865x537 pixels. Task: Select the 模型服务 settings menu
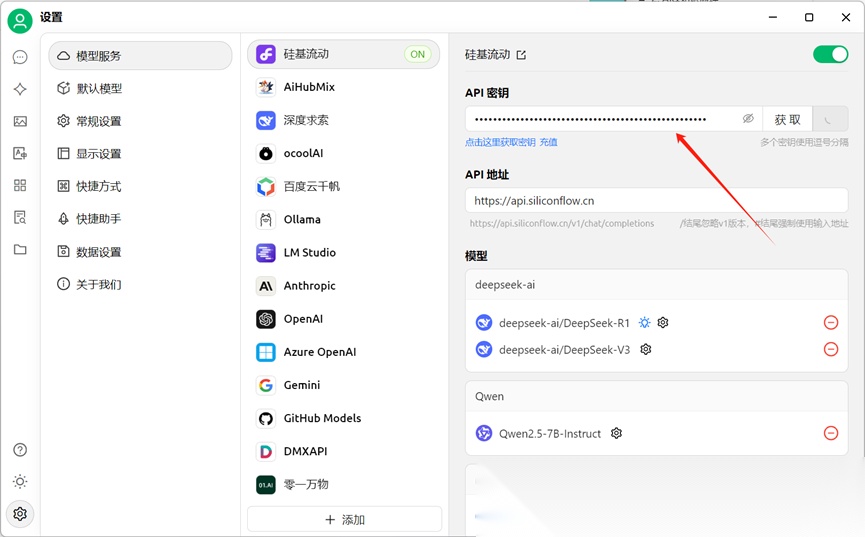pyautogui.click(x=140, y=56)
